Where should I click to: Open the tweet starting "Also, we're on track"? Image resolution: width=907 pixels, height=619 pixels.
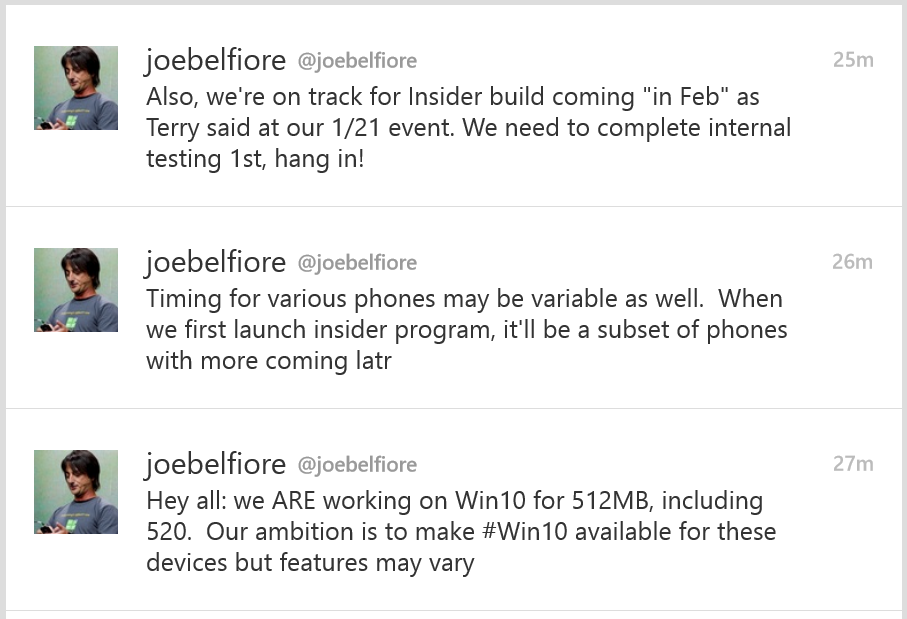(x=468, y=128)
